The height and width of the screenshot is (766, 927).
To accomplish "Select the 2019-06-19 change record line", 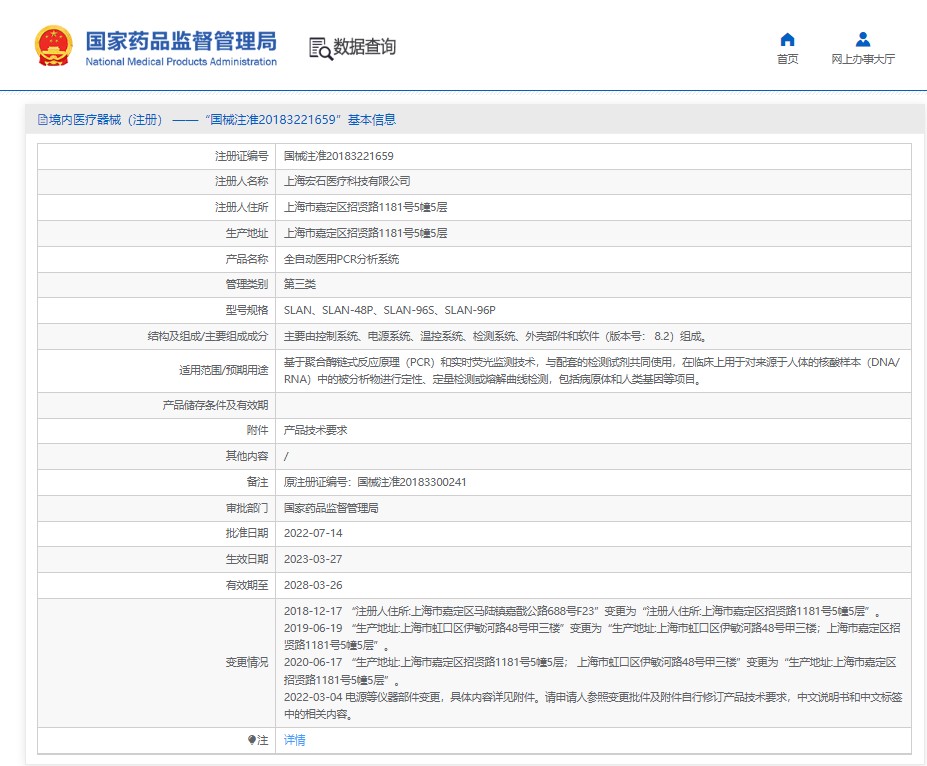I will (x=592, y=637).
